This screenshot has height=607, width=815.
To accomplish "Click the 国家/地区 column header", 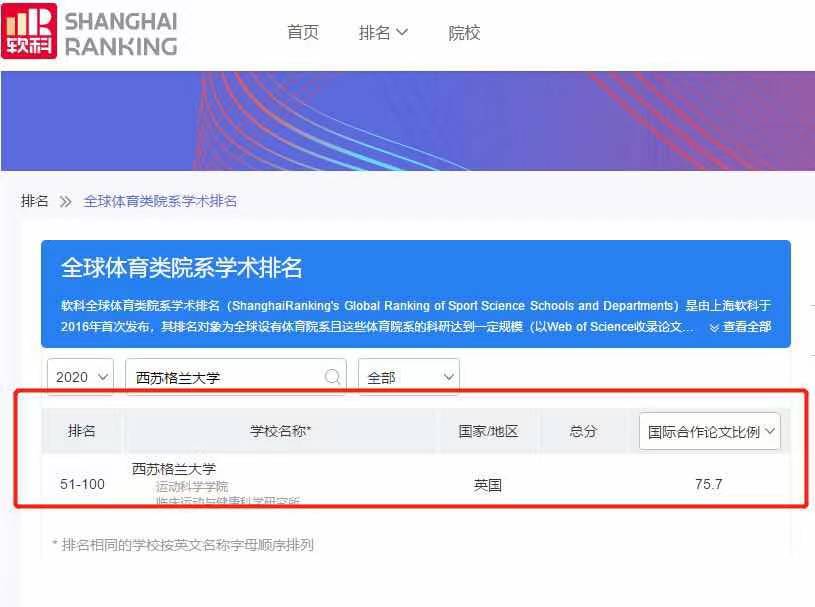I will click(488, 431).
